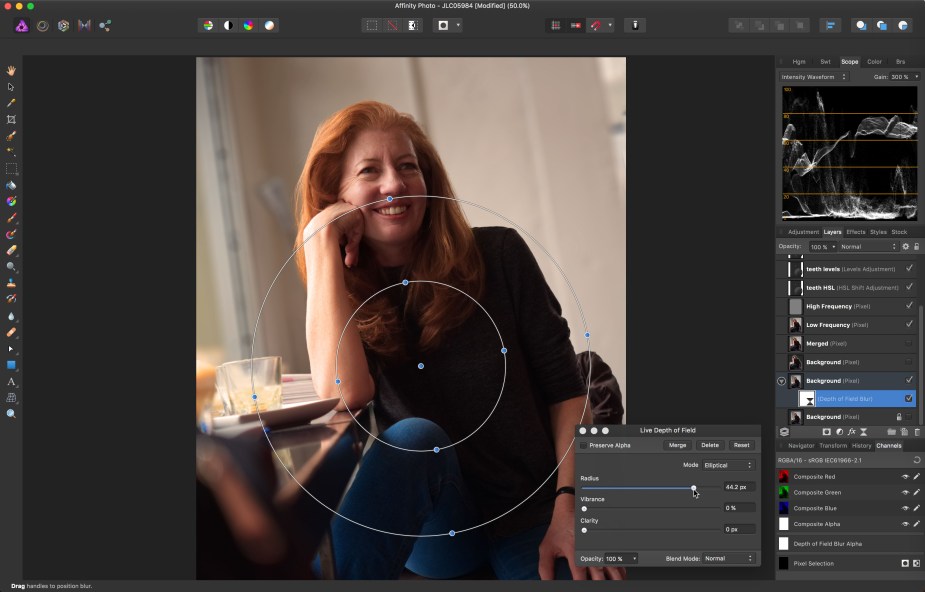This screenshot has height=592, width=925.
Task: Toggle the Quick Mask toolbar icon
Action: [443, 25]
